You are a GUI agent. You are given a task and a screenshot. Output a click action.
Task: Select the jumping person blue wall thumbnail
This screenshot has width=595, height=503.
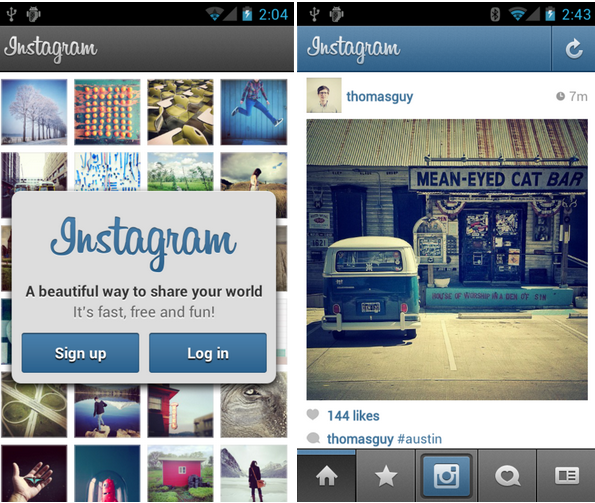pyautogui.click(x=253, y=112)
